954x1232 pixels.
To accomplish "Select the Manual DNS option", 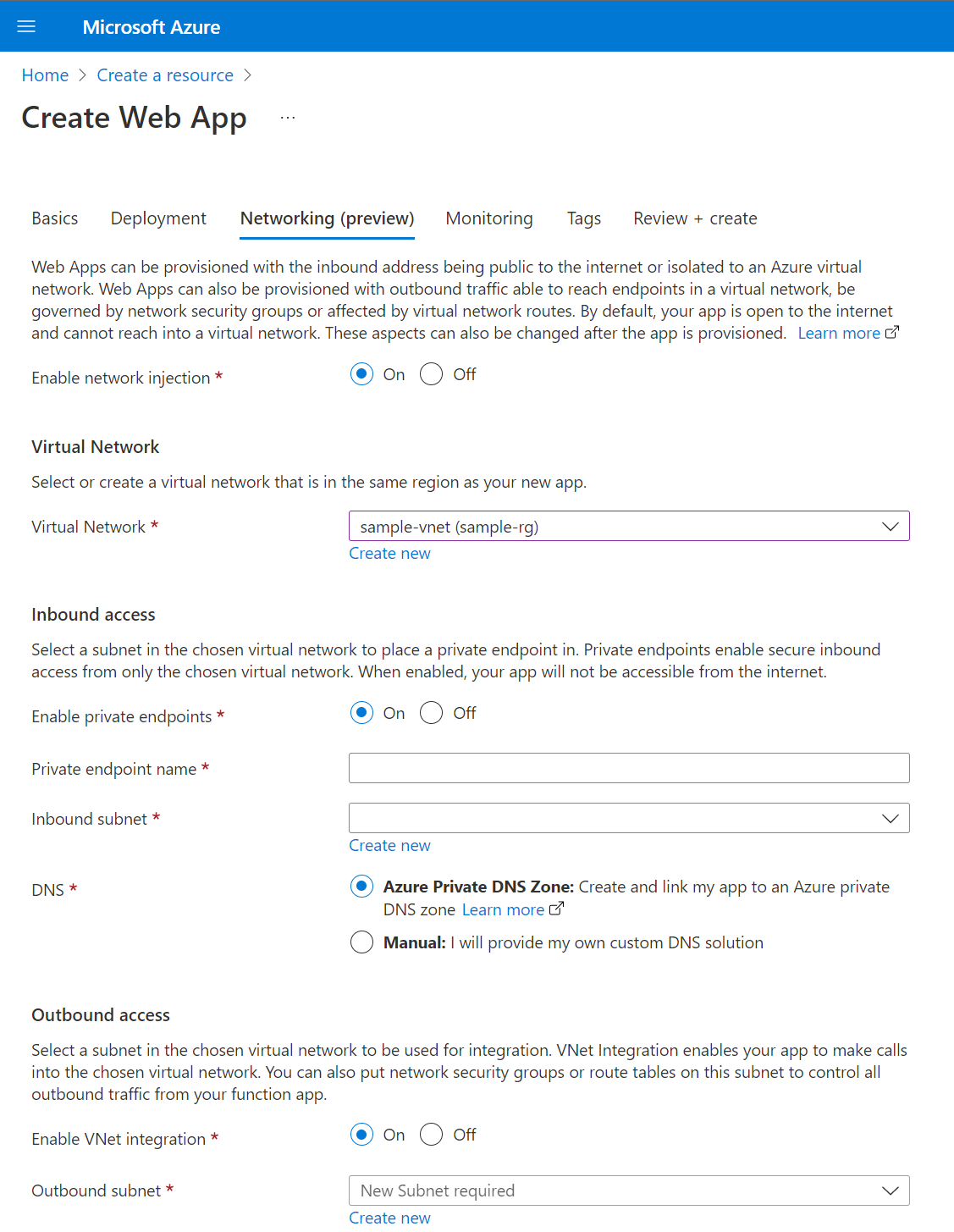I will coord(361,942).
